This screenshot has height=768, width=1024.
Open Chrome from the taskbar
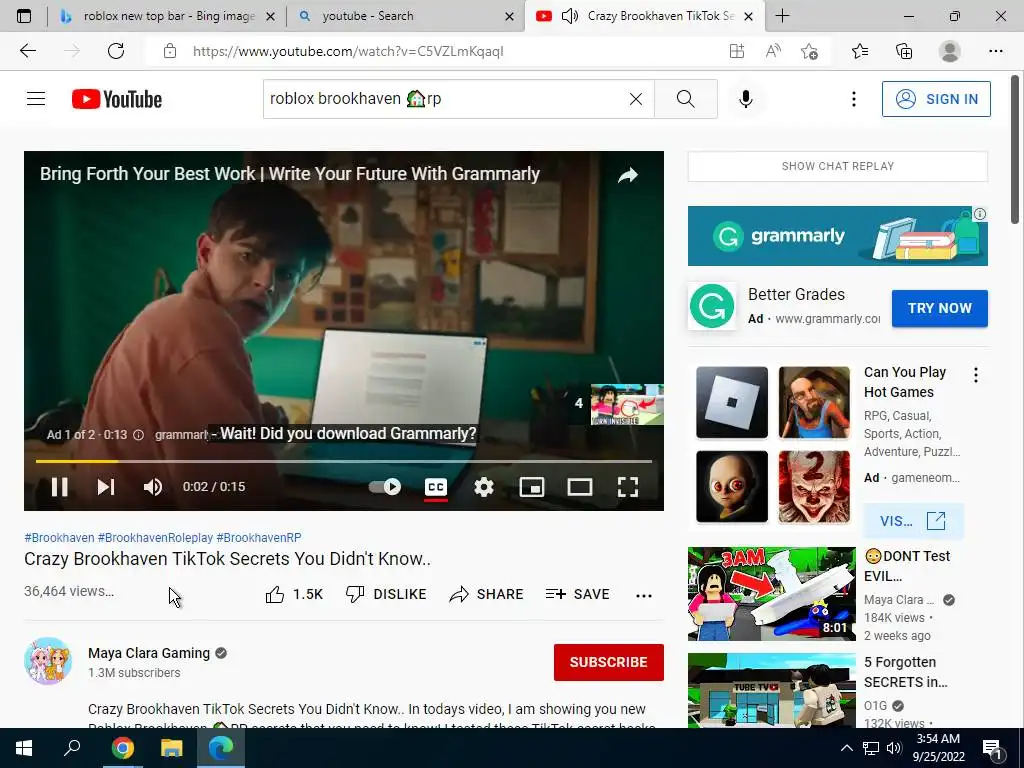(x=123, y=748)
